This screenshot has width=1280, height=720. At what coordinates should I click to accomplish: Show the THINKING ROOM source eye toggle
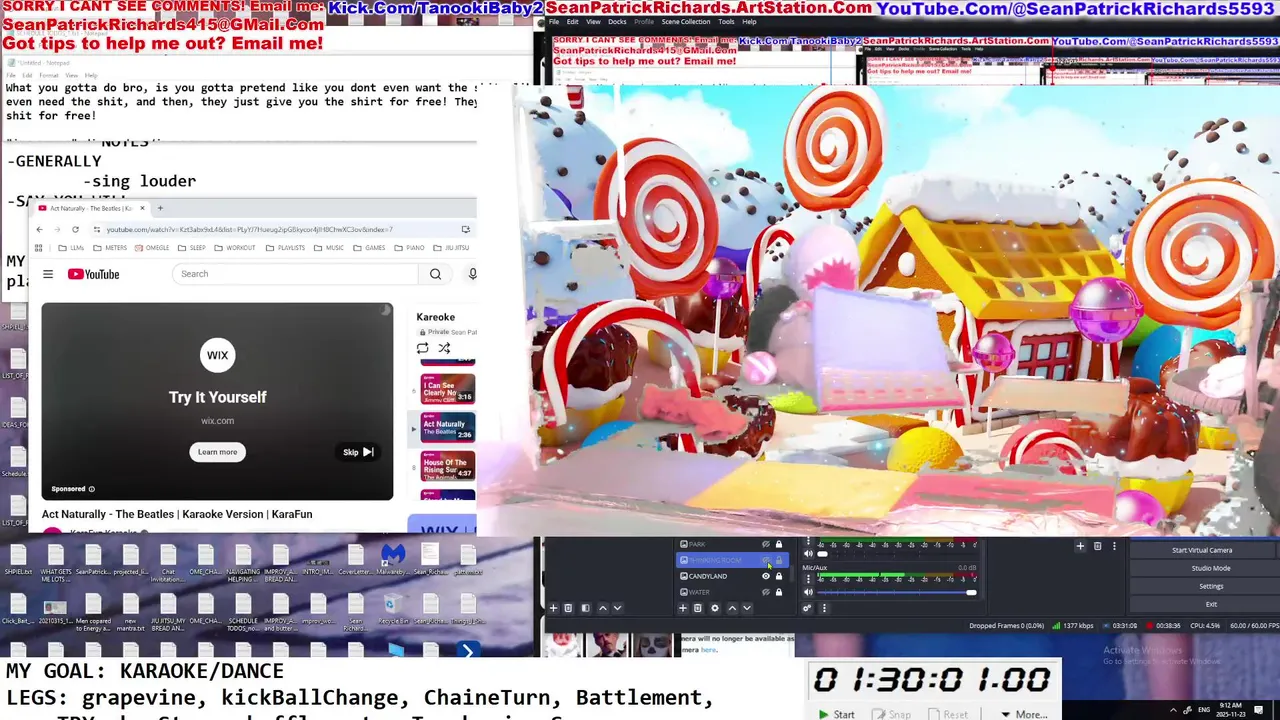tap(766, 560)
